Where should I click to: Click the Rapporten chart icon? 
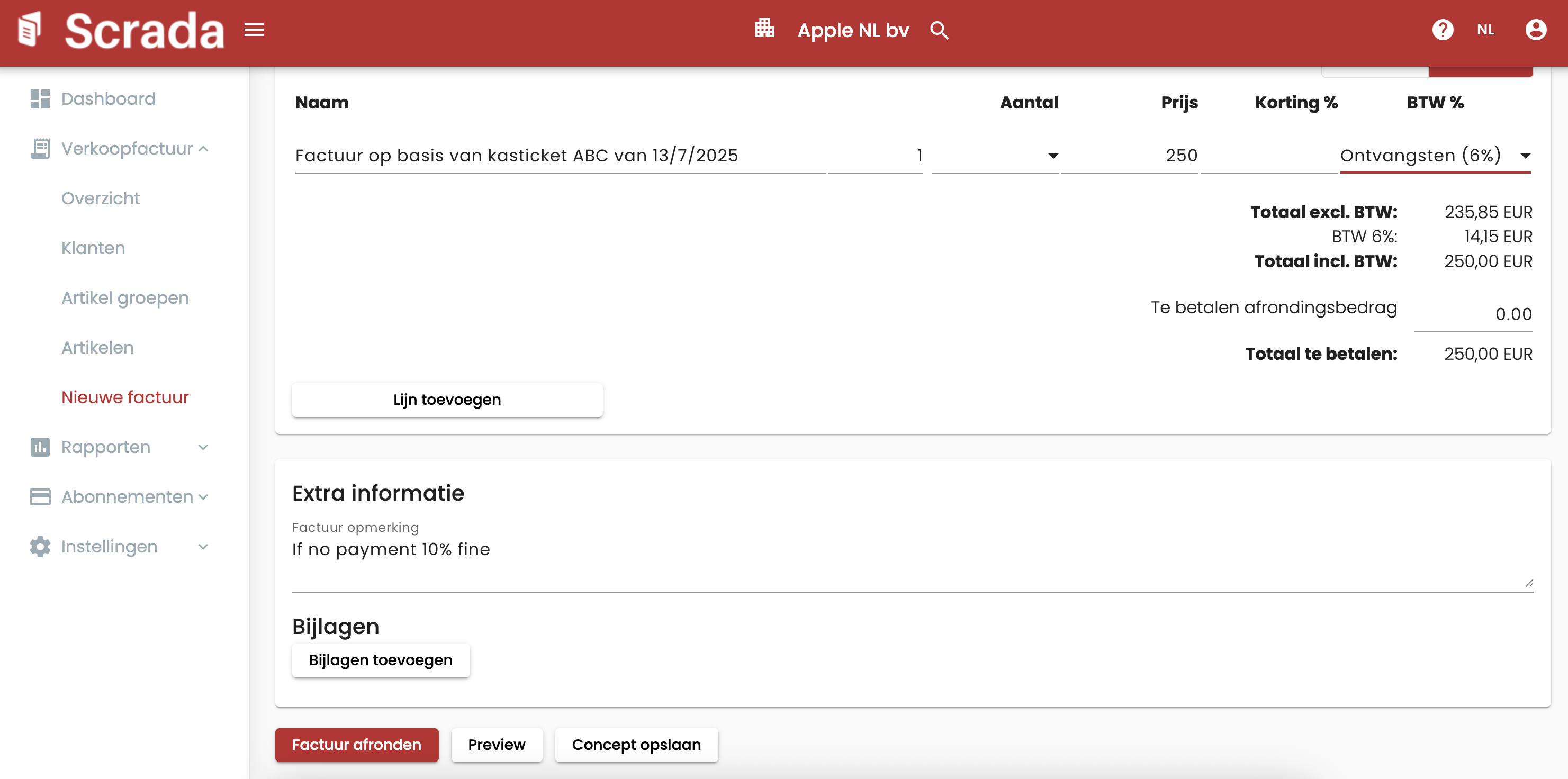coord(40,447)
